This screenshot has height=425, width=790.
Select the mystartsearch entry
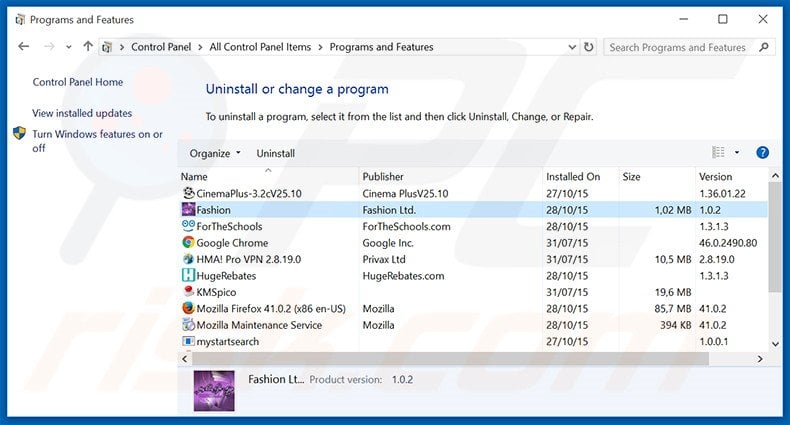pos(228,341)
